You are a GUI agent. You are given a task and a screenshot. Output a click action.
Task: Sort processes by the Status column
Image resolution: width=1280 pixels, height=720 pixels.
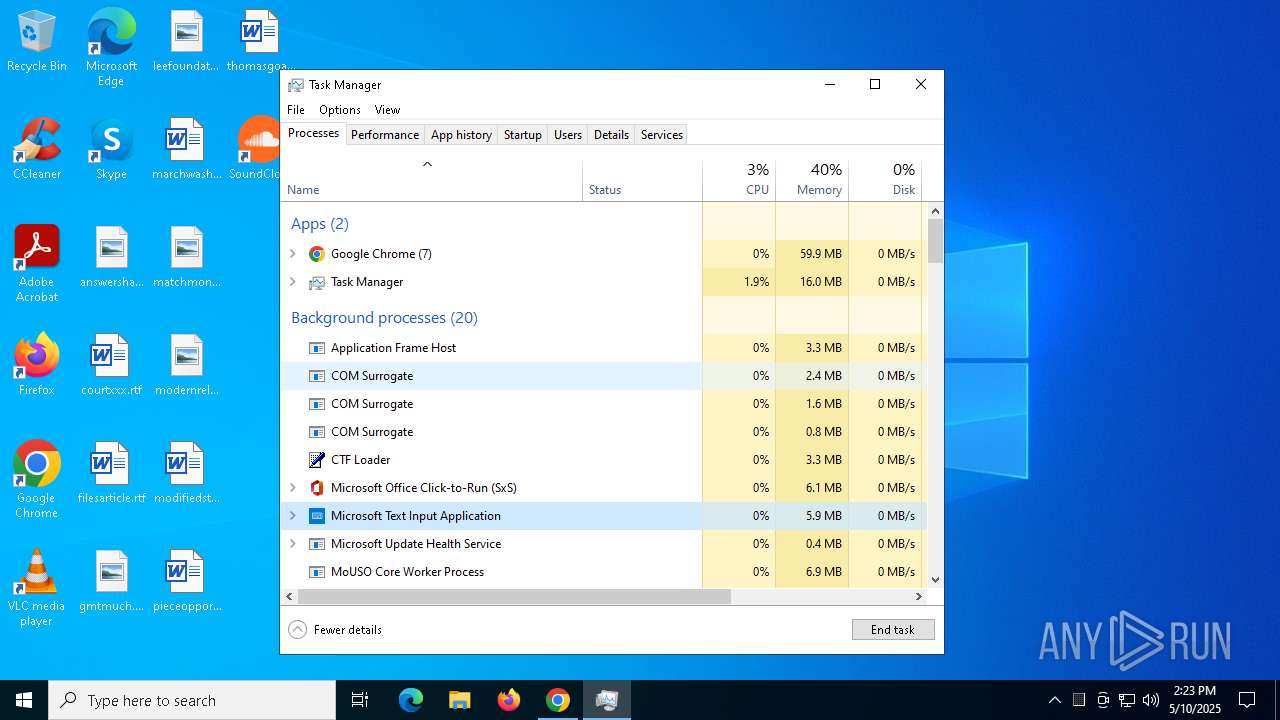[x=643, y=180]
